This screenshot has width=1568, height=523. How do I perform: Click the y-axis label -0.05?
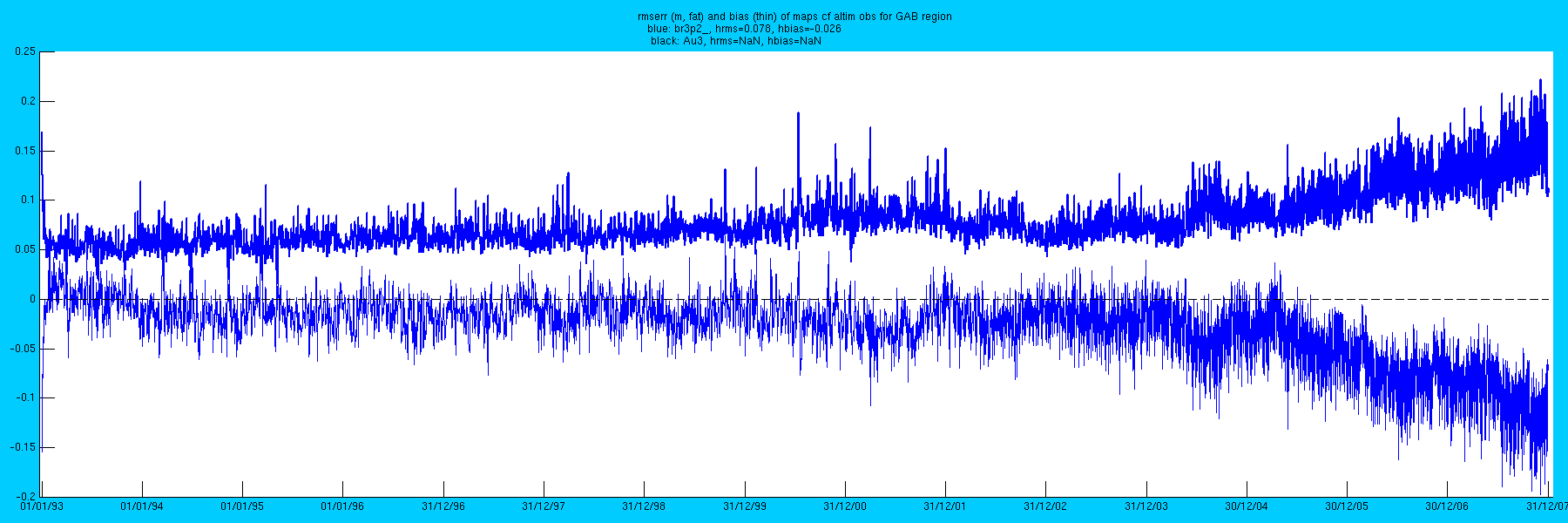coord(24,349)
